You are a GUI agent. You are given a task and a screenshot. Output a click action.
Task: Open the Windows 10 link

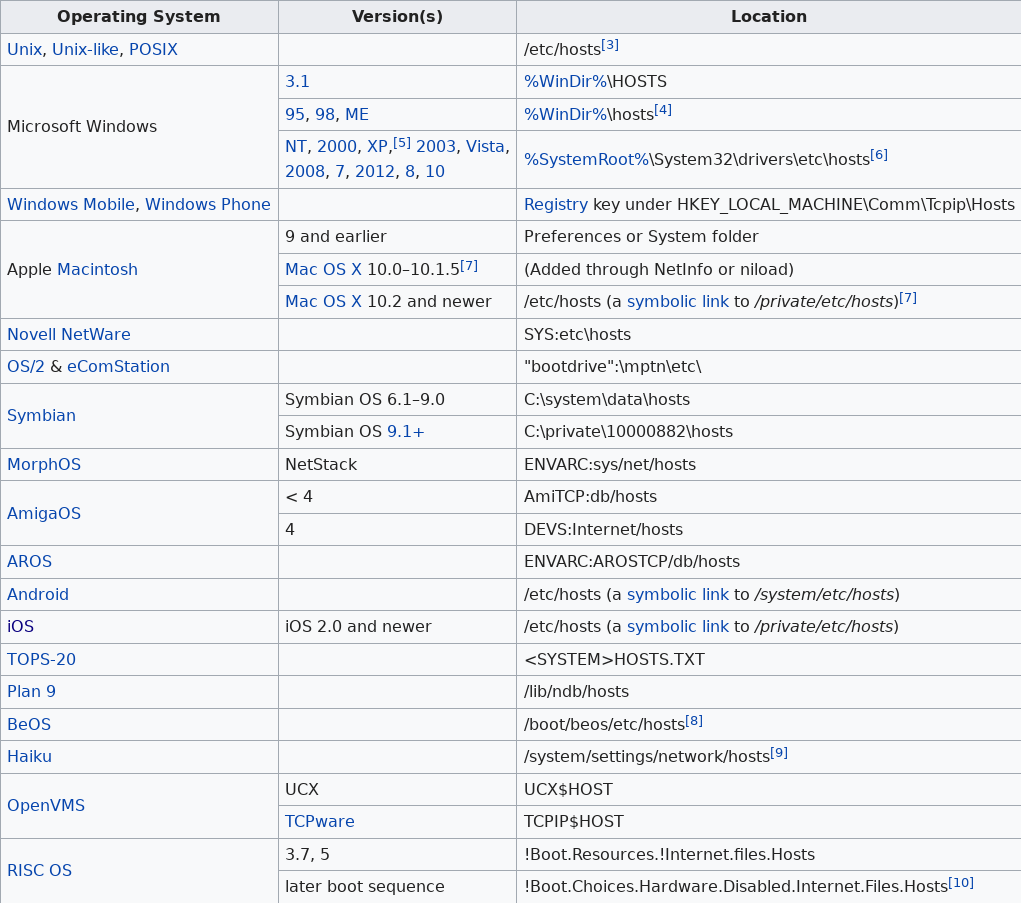tap(435, 171)
